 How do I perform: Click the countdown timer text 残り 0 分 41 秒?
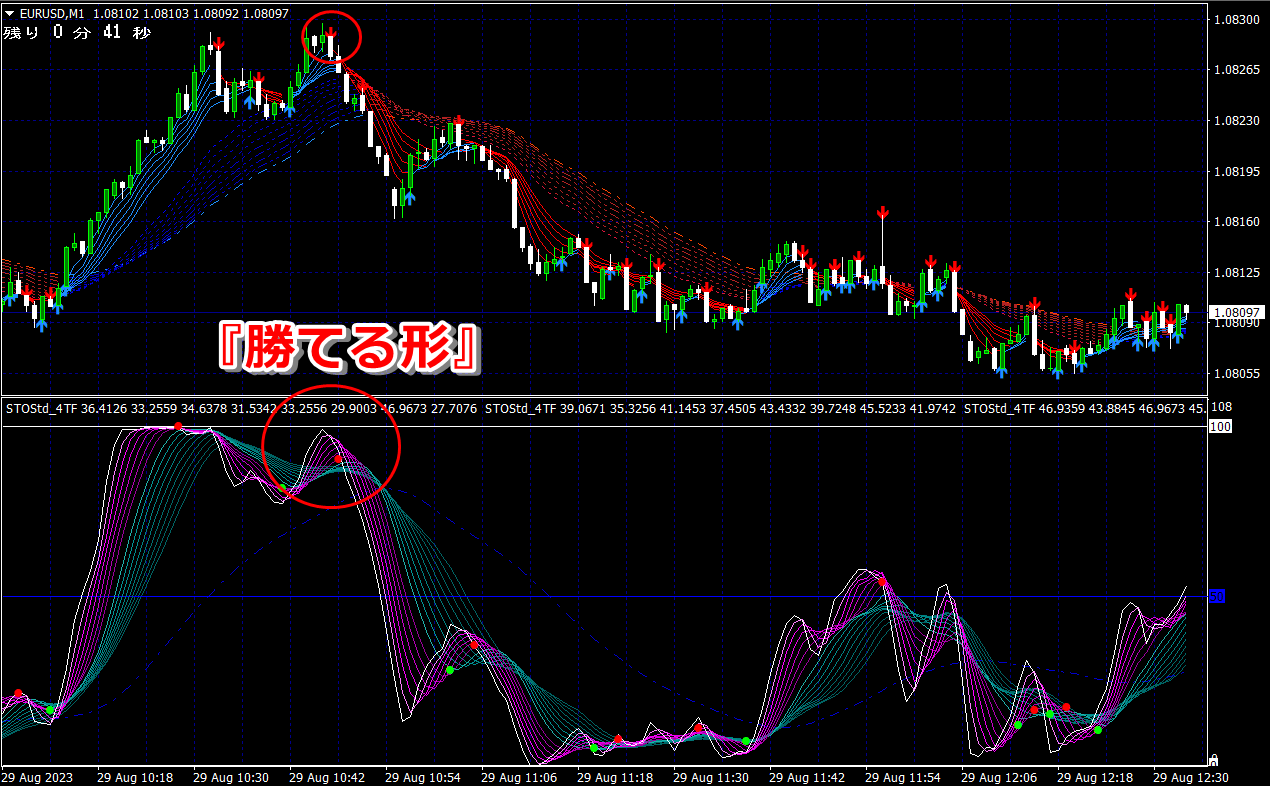coord(77,32)
